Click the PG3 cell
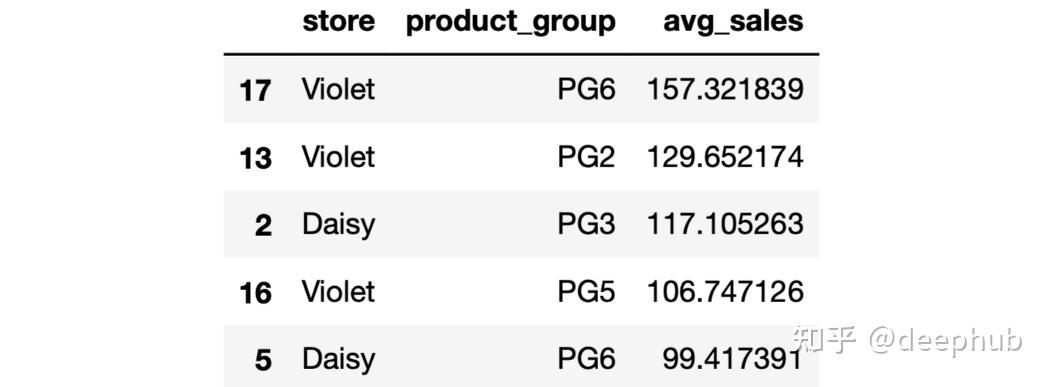 [586, 224]
